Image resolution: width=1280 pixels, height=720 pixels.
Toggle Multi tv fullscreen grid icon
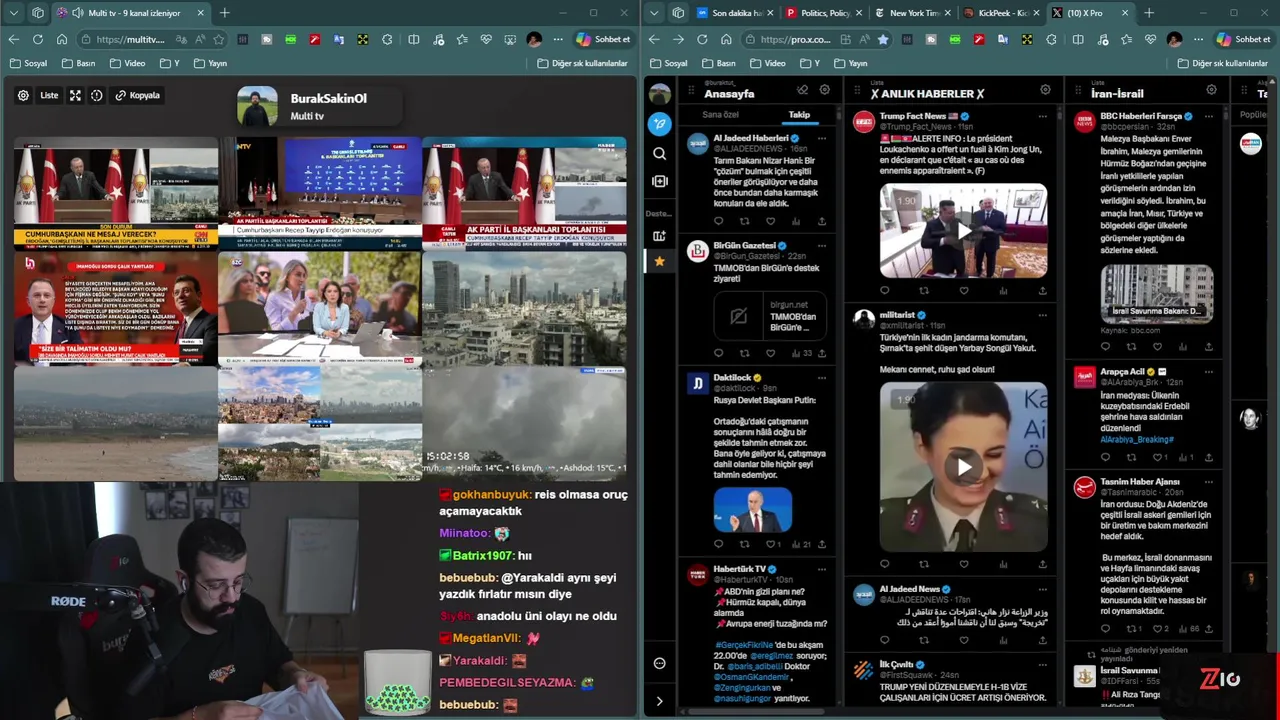[75, 95]
